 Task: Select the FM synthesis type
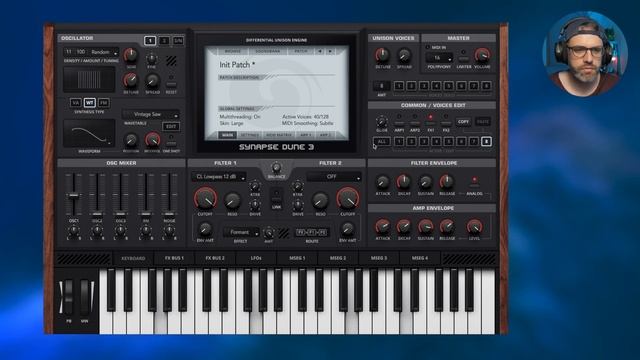(x=103, y=102)
